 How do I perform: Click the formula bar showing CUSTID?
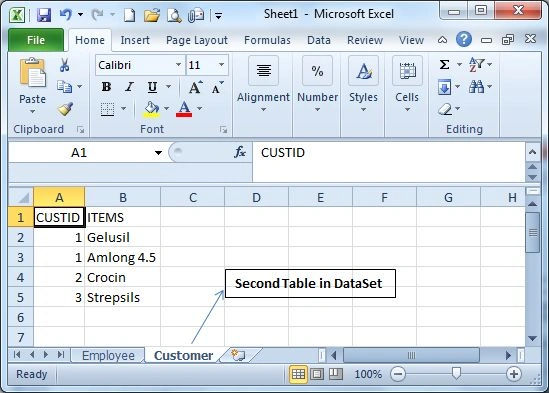point(389,161)
